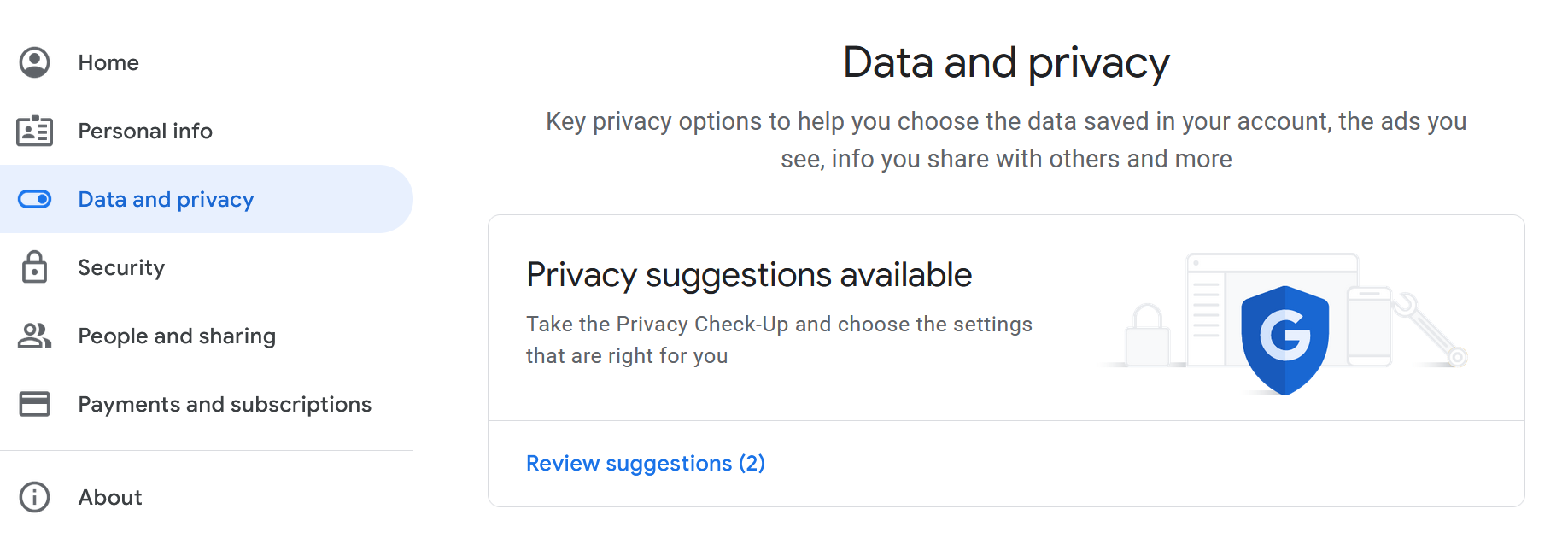The image size is (1568, 544).
Task: Click the Personal info ID card icon
Action: (34, 131)
